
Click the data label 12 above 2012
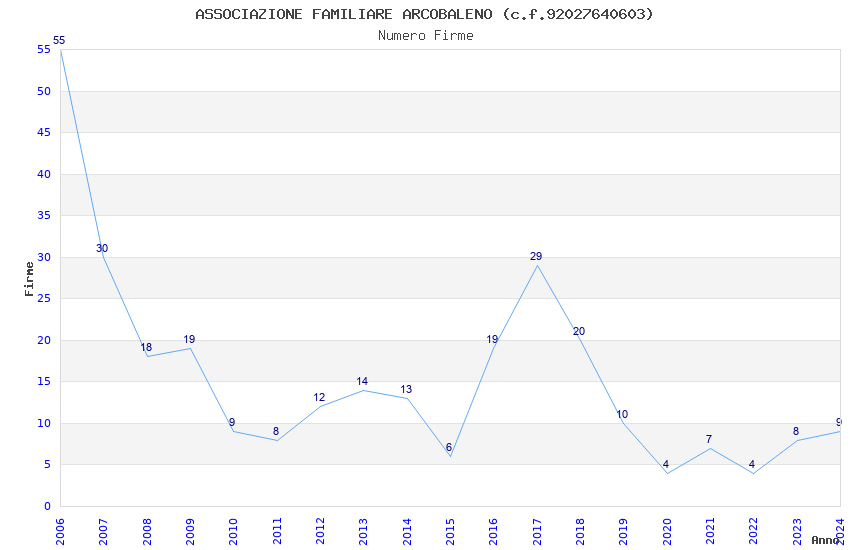319,397
